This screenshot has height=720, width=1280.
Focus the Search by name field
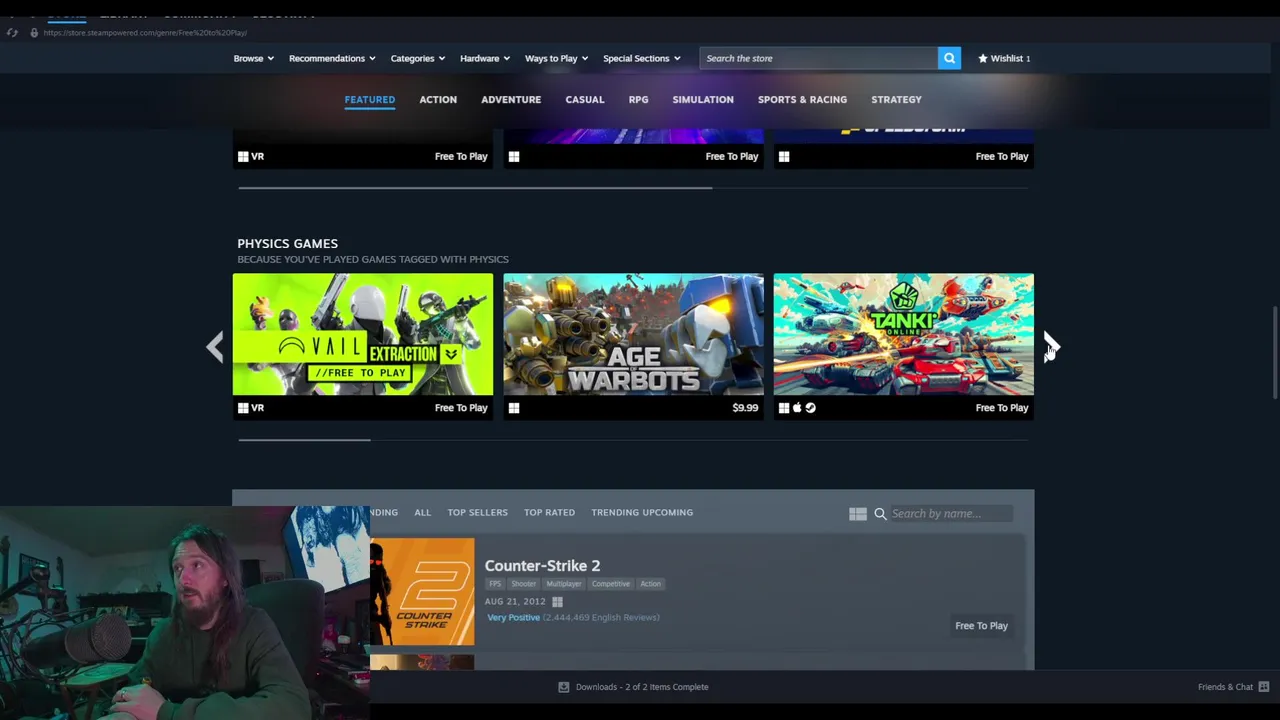pos(950,513)
